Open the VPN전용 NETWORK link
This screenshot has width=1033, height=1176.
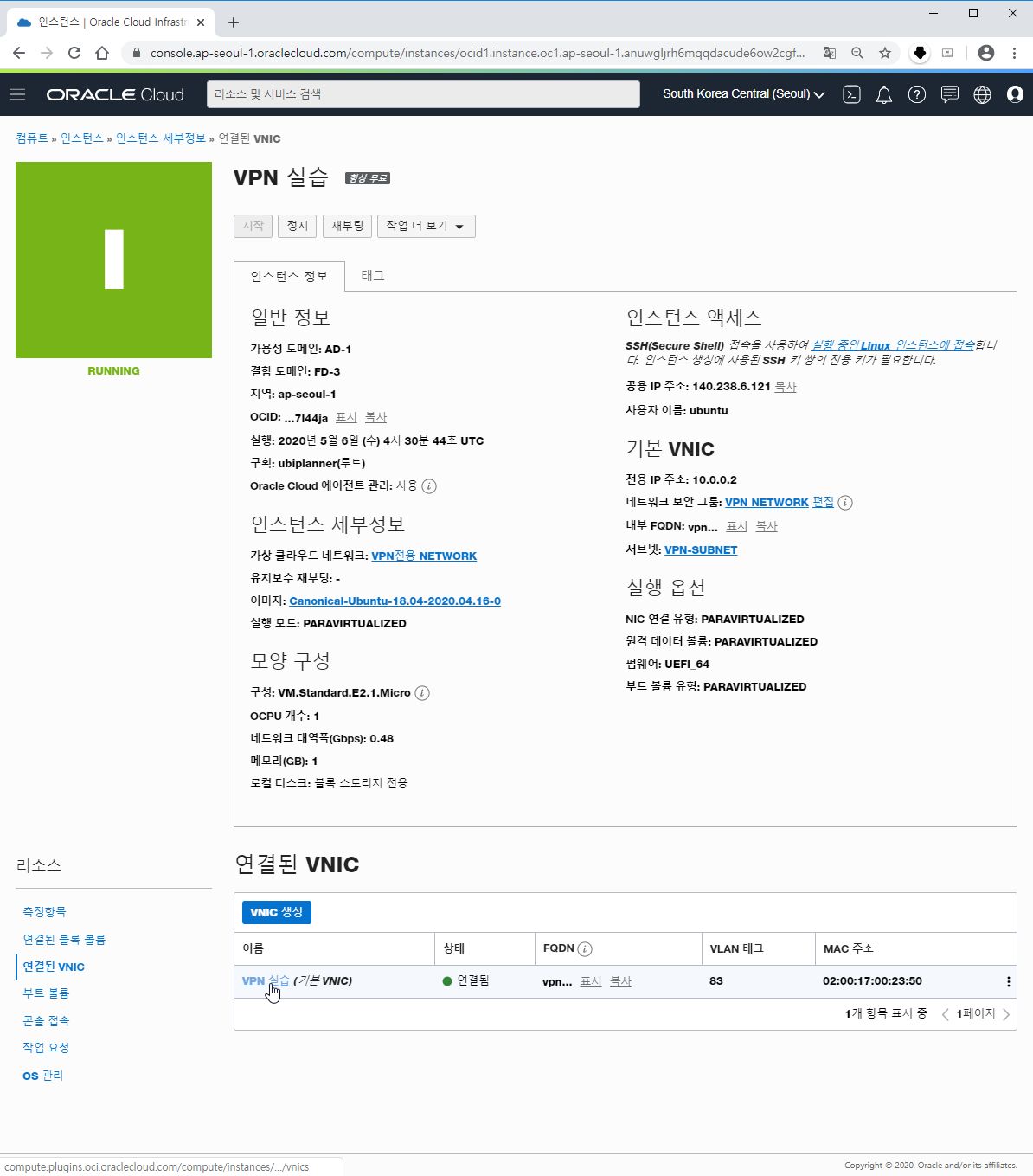424,556
